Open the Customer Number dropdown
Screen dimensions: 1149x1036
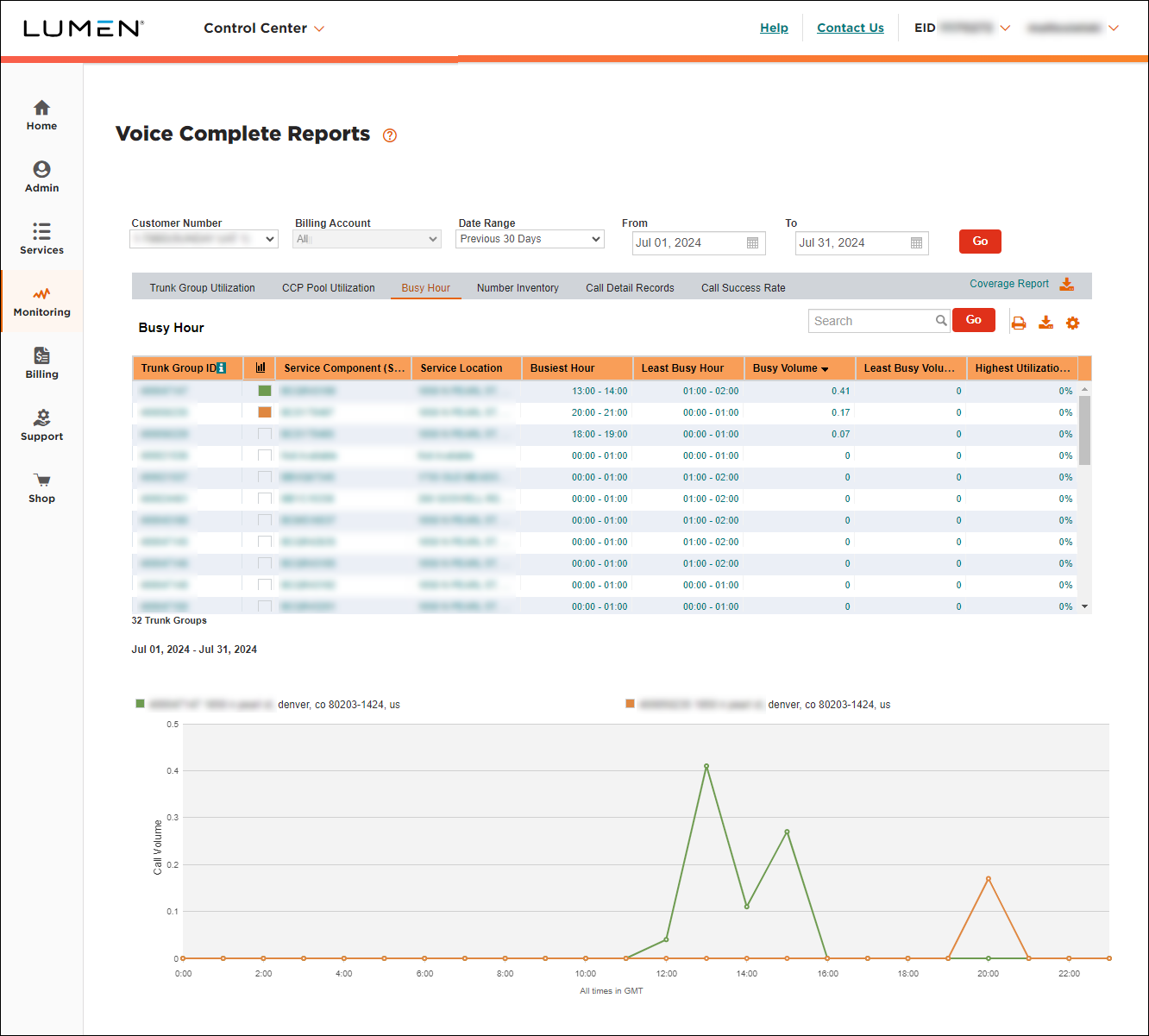(x=204, y=238)
